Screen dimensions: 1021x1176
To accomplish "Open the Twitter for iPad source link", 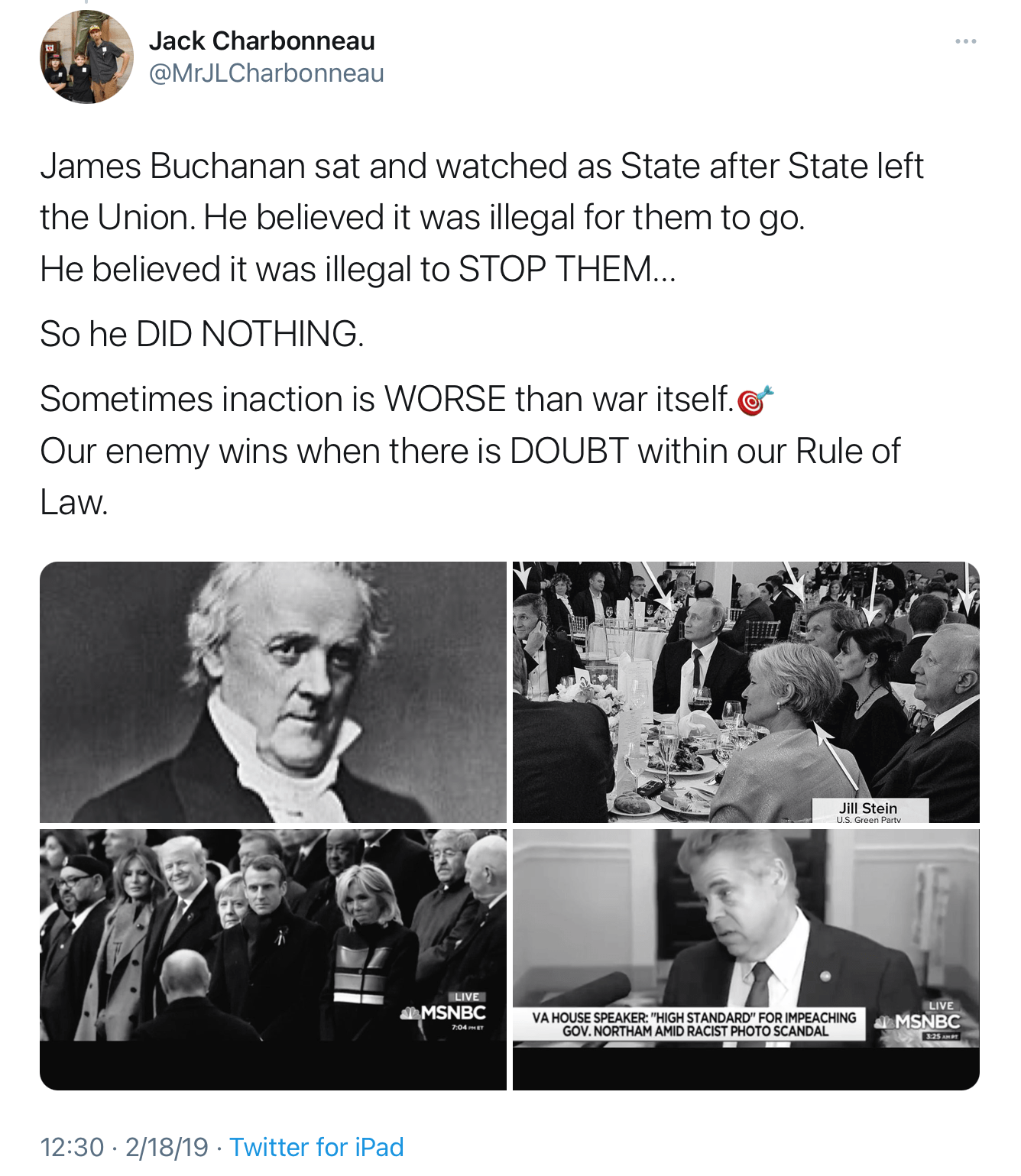I will [x=316, y=1146].
